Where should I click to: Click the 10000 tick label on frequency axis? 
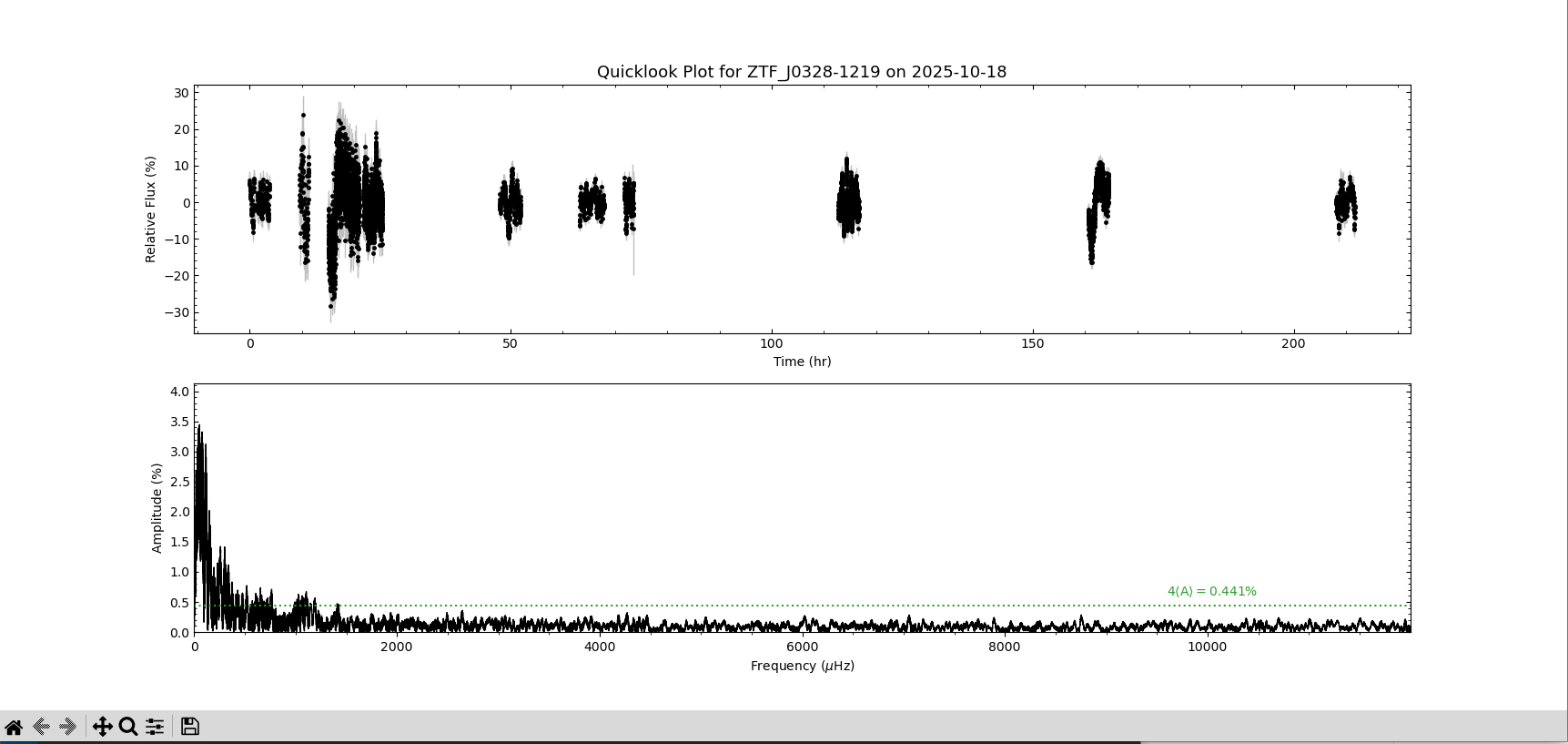tap(1207, 647)
